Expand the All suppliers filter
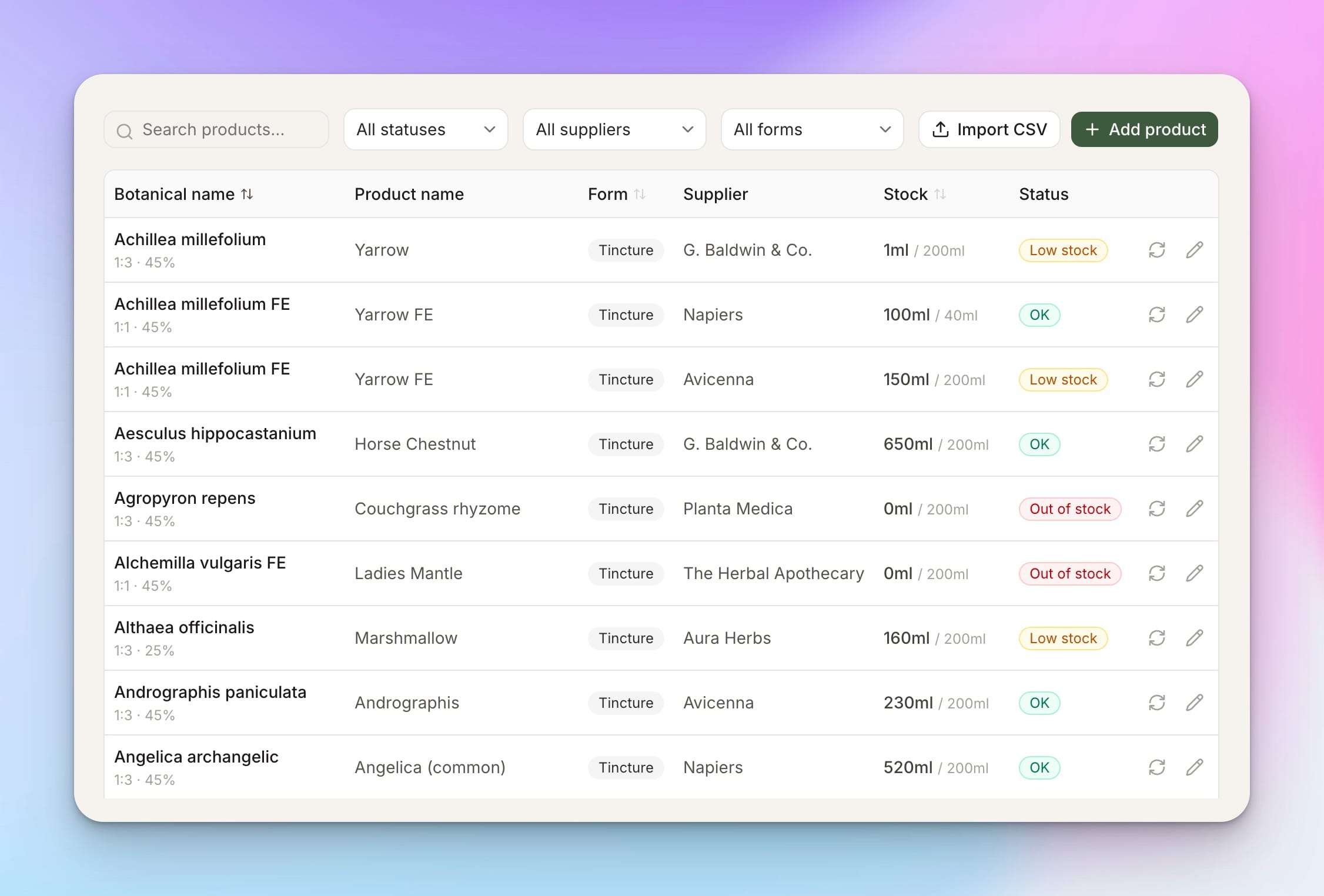 614,129
